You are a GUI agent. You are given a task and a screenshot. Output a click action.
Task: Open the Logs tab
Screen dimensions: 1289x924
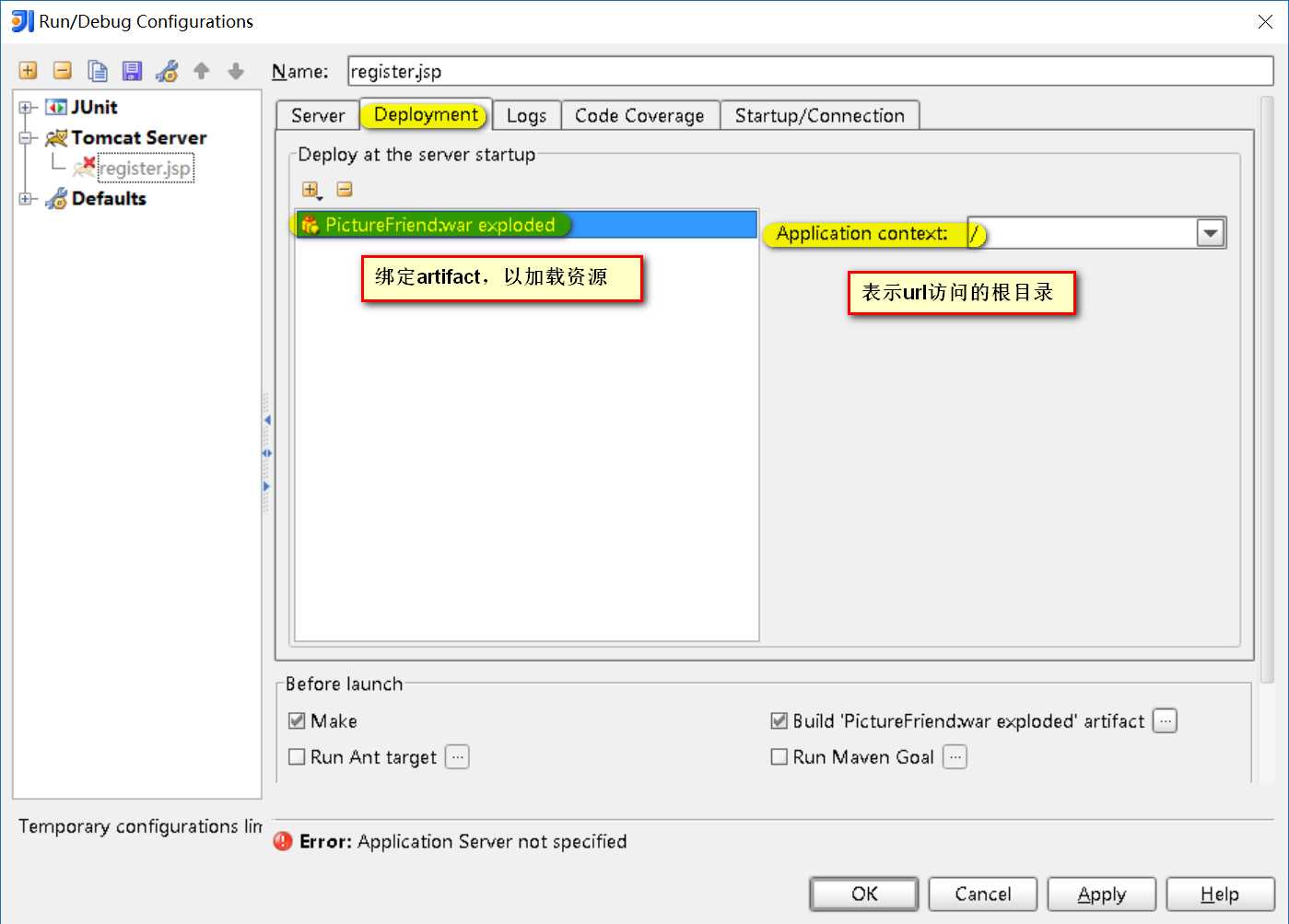(x=526, y=116)
